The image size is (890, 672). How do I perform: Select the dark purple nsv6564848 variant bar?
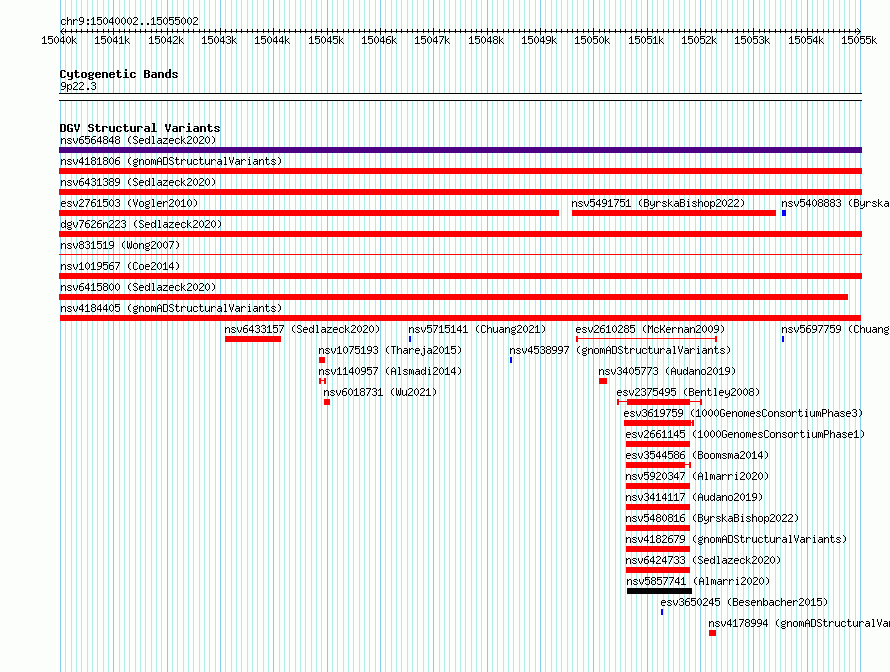(x=460, y=150)
